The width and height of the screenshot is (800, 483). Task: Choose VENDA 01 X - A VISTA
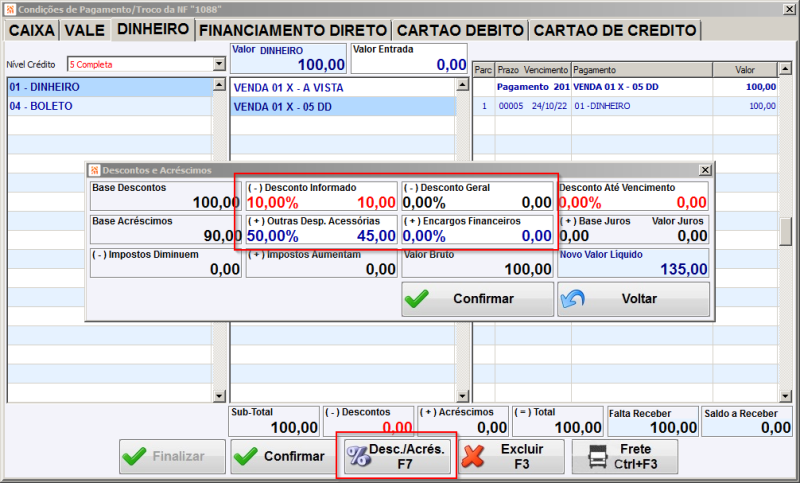pyautogui.click(x=343, y=88)
